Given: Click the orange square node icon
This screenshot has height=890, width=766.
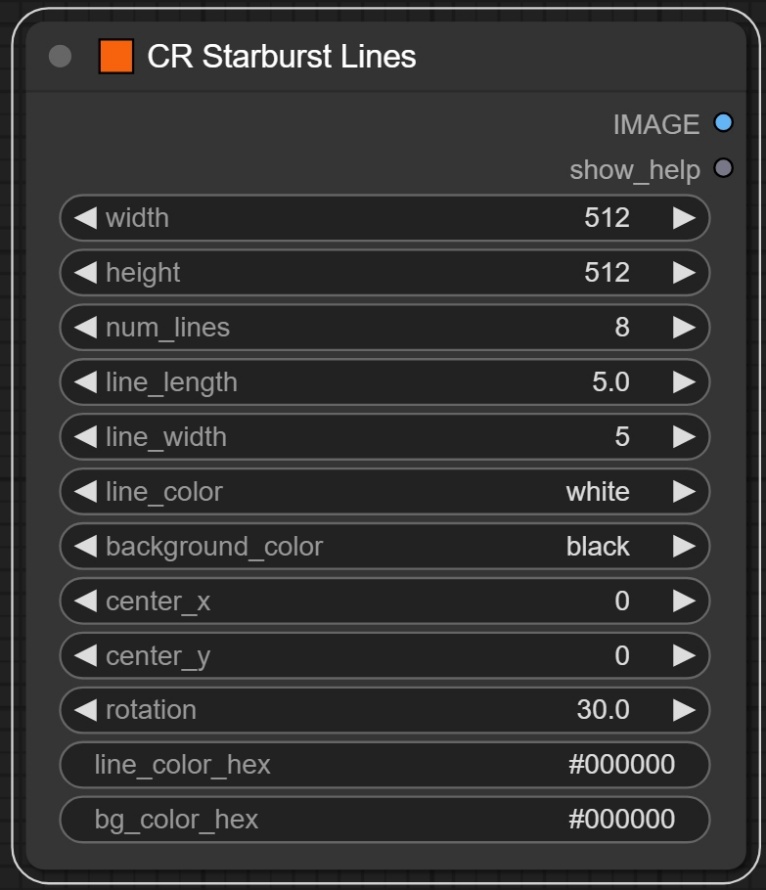Looking at the screenshot, I should tap(116, 57).
